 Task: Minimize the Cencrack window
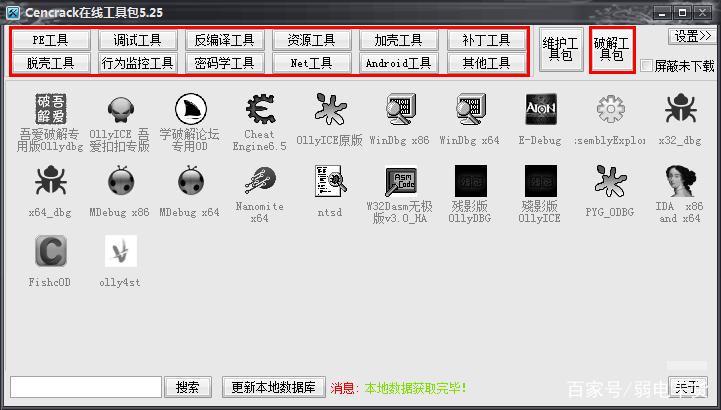(x=662, y=13)
